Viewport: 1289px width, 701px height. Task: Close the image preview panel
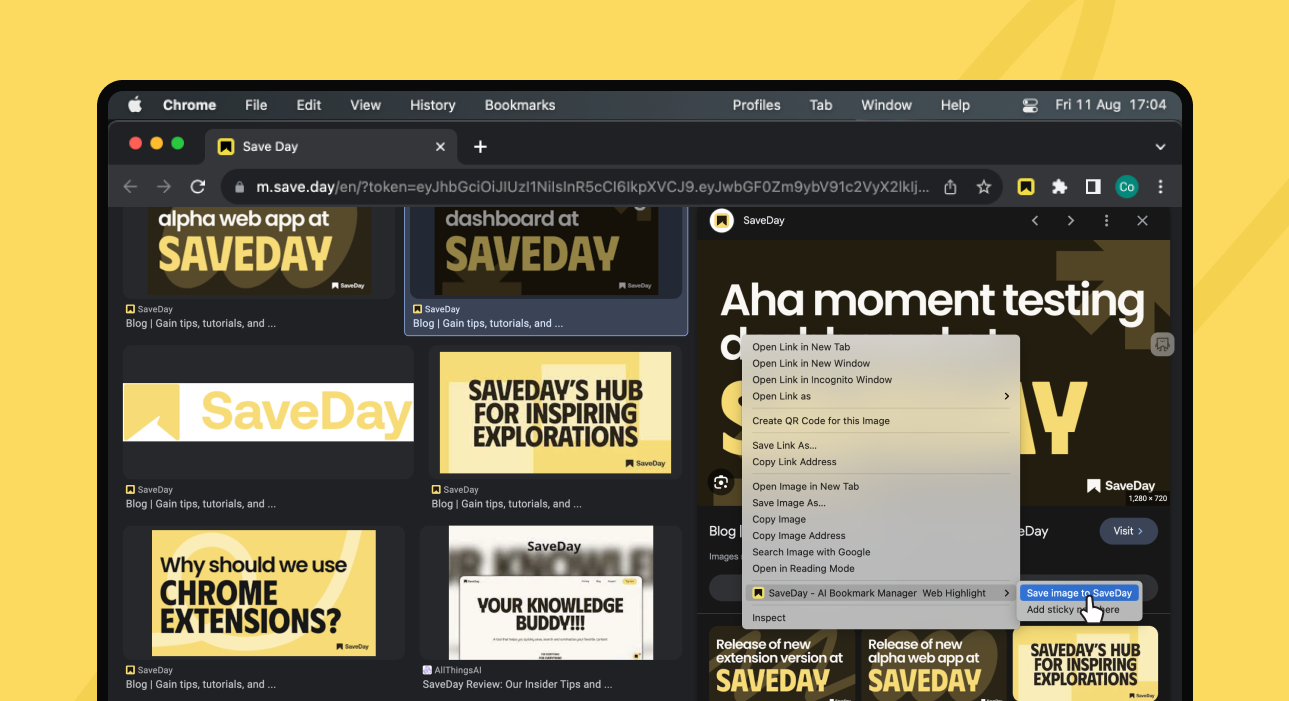click(x=1142, y=220)
